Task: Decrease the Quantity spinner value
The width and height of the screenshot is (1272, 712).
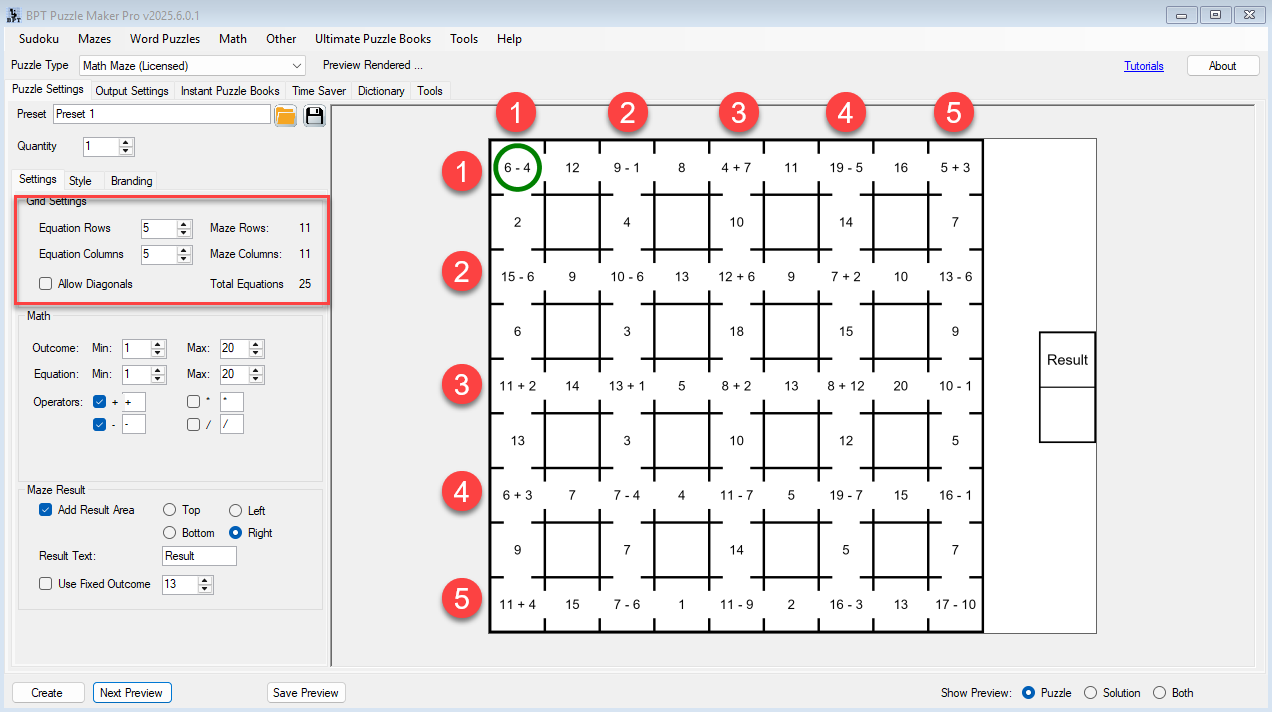Action: click(126, 151)
